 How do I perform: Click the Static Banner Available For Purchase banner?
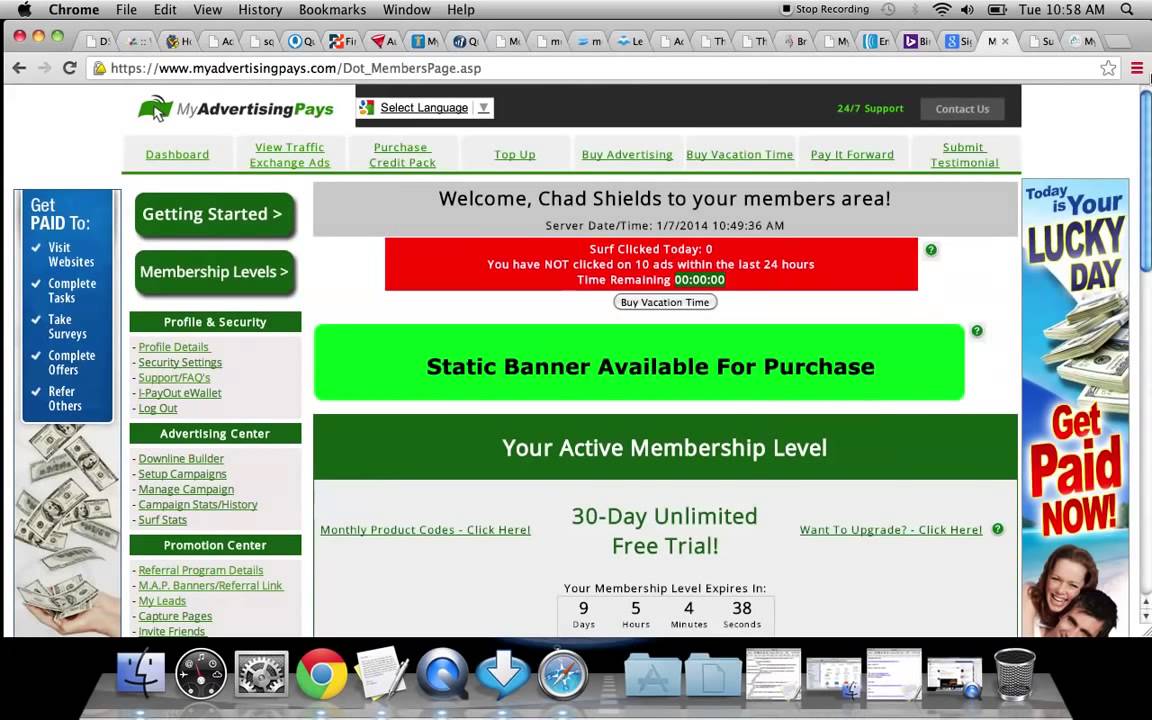[x=639, y=362]
